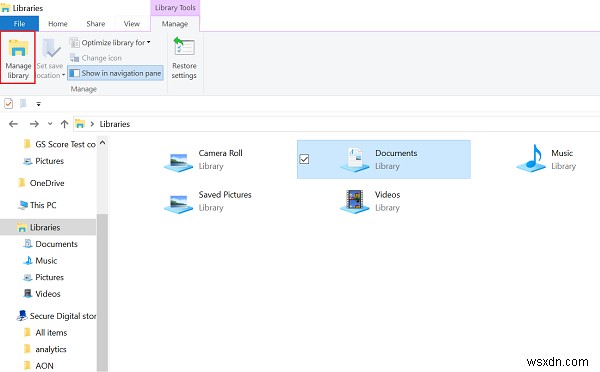The height and width of the screenshot is (372, 600).
Task: Open the Recent locations dropdown chevron
Action: 50,124
